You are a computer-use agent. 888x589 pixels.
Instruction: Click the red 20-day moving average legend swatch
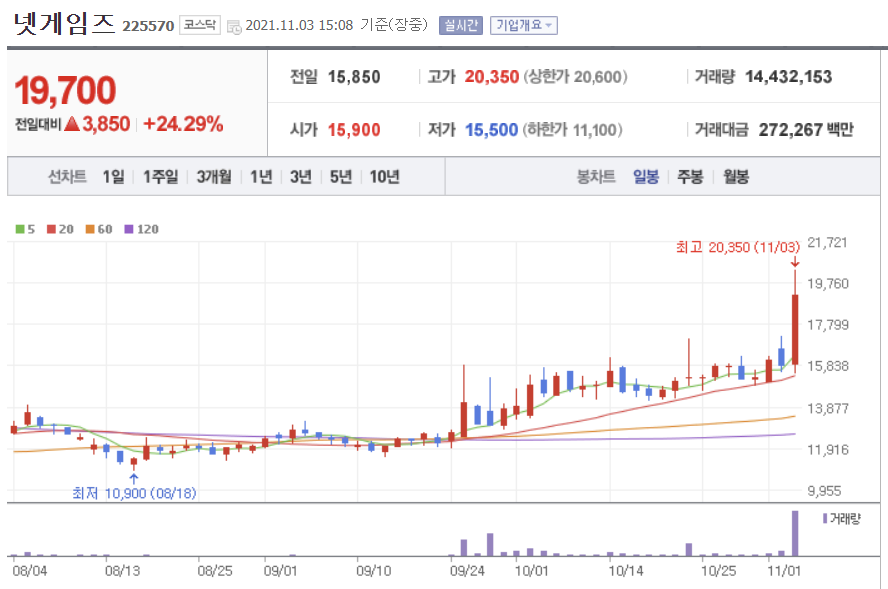[x=52, y=229]
